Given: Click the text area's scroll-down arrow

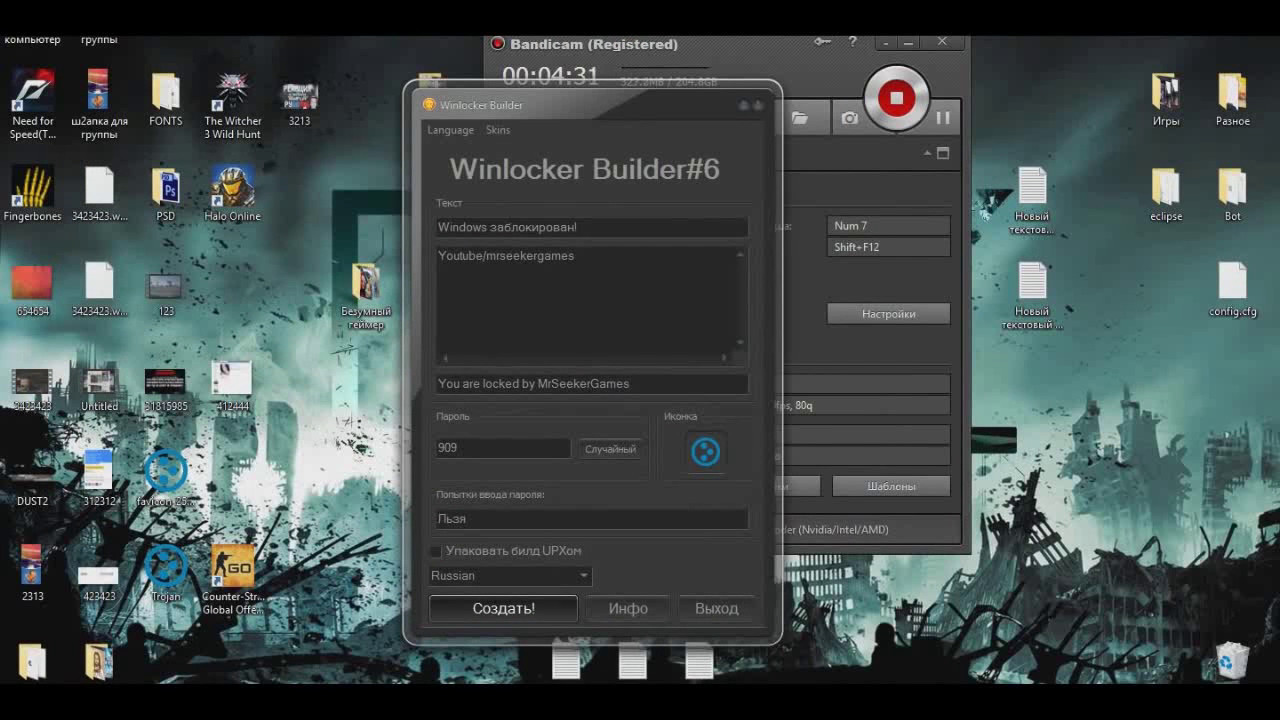Looking at the screenshot, I should pos(741,343).
